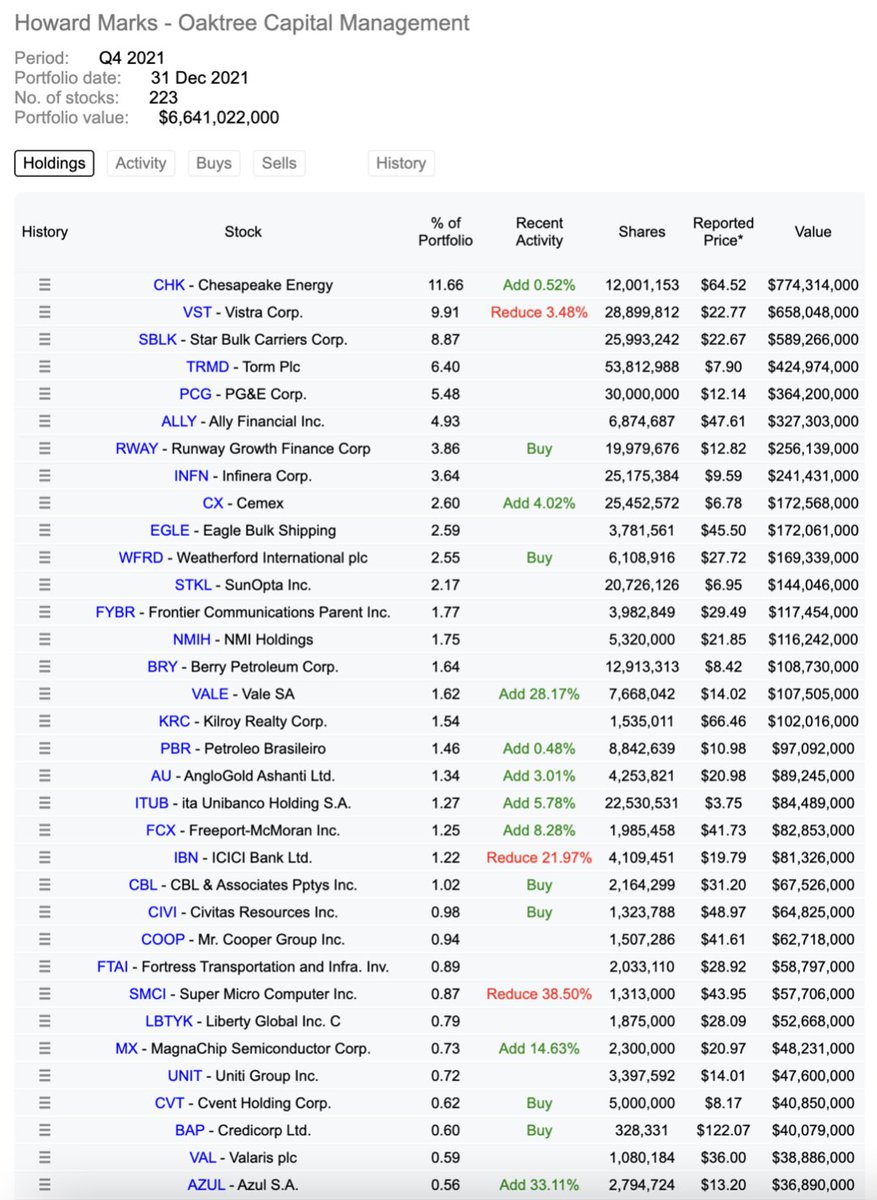Image resolution: width=877 pixels, height=1200 pixels.
Task: Sort by the Value column header
Action: pyautogui.click(x=813, y=232)
